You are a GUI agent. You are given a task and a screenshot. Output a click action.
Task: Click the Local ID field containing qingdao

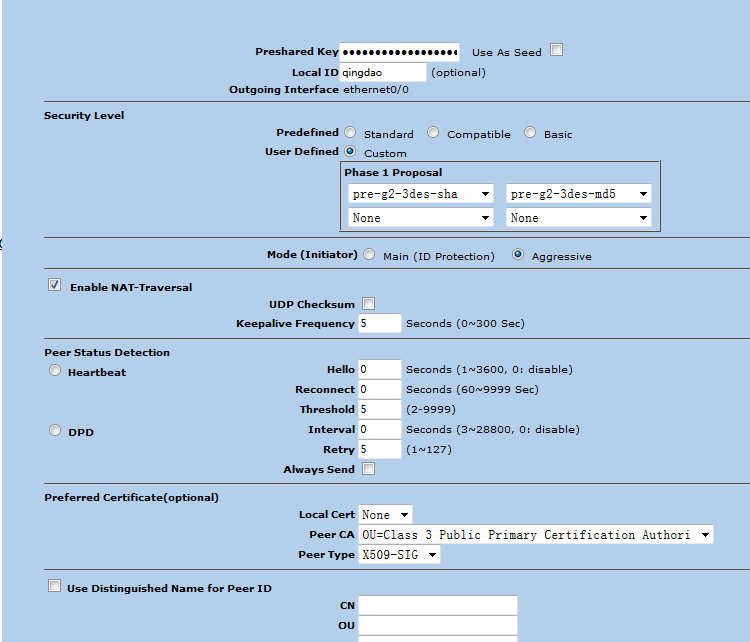tap(383, 72)
